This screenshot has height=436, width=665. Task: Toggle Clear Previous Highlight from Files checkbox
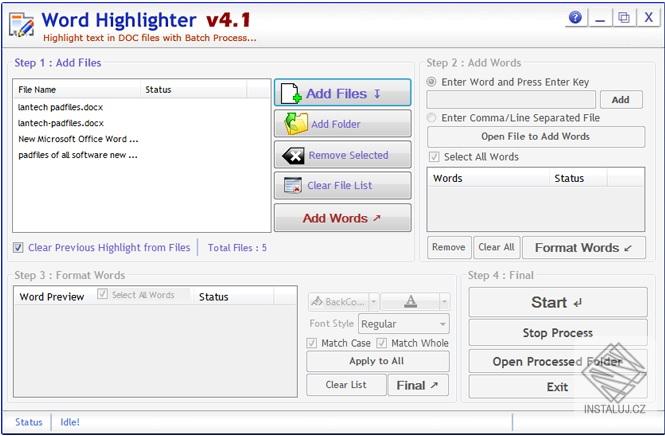coord(18,247)
